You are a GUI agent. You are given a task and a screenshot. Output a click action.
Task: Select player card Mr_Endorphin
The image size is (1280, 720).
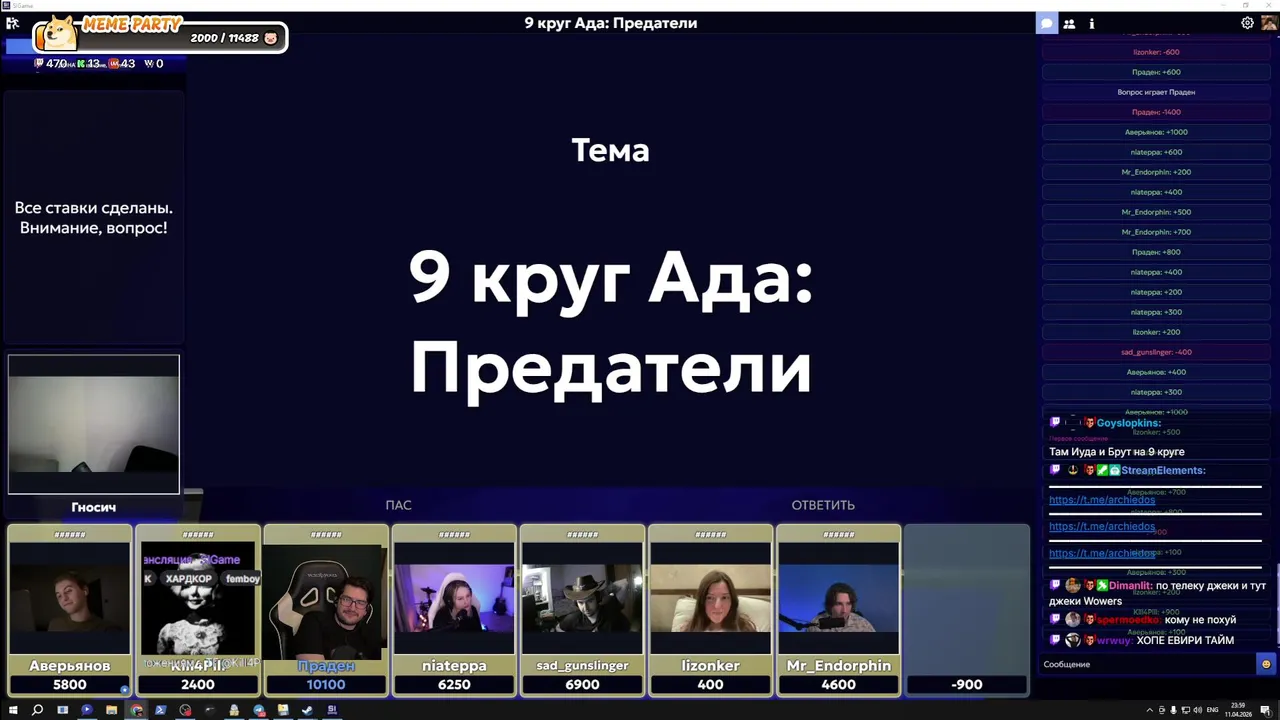tap(838, 610)
